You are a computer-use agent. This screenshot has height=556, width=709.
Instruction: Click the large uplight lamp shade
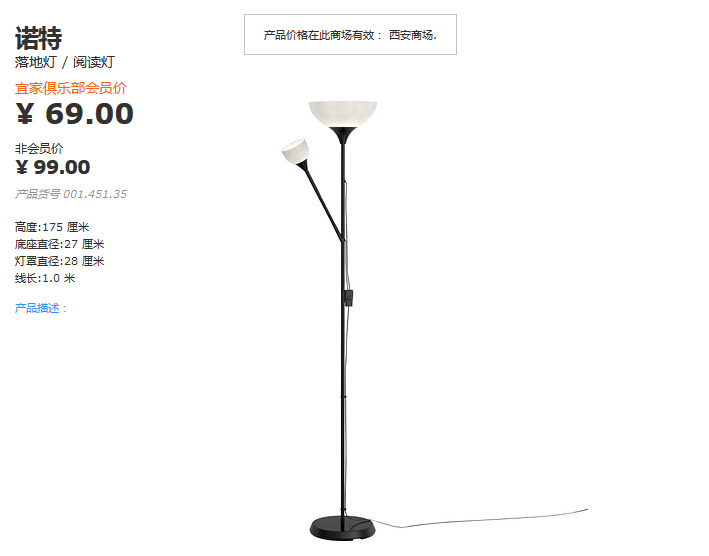tap(343, 114)
